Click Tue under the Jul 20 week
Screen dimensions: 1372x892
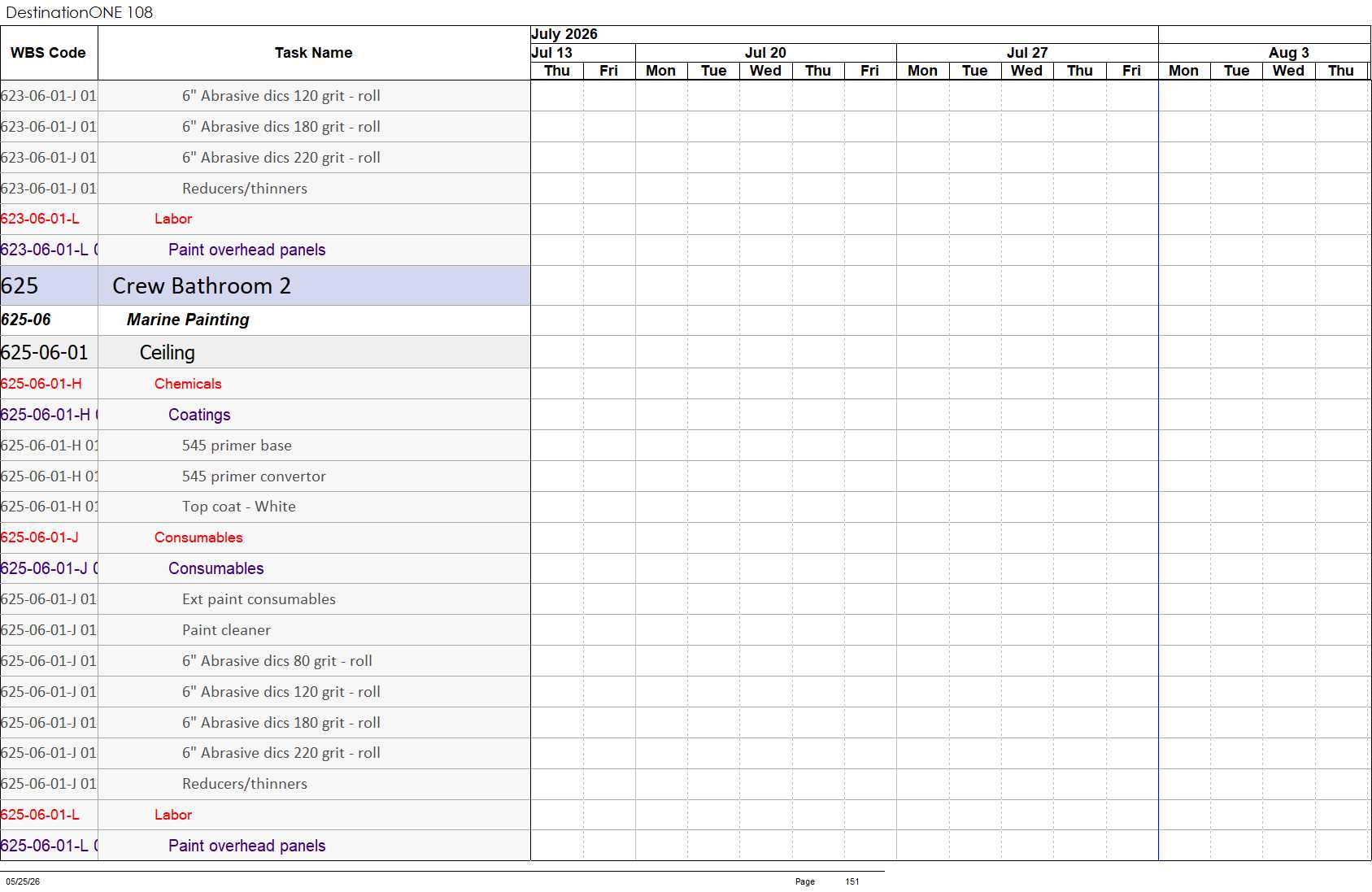[713, 71]
